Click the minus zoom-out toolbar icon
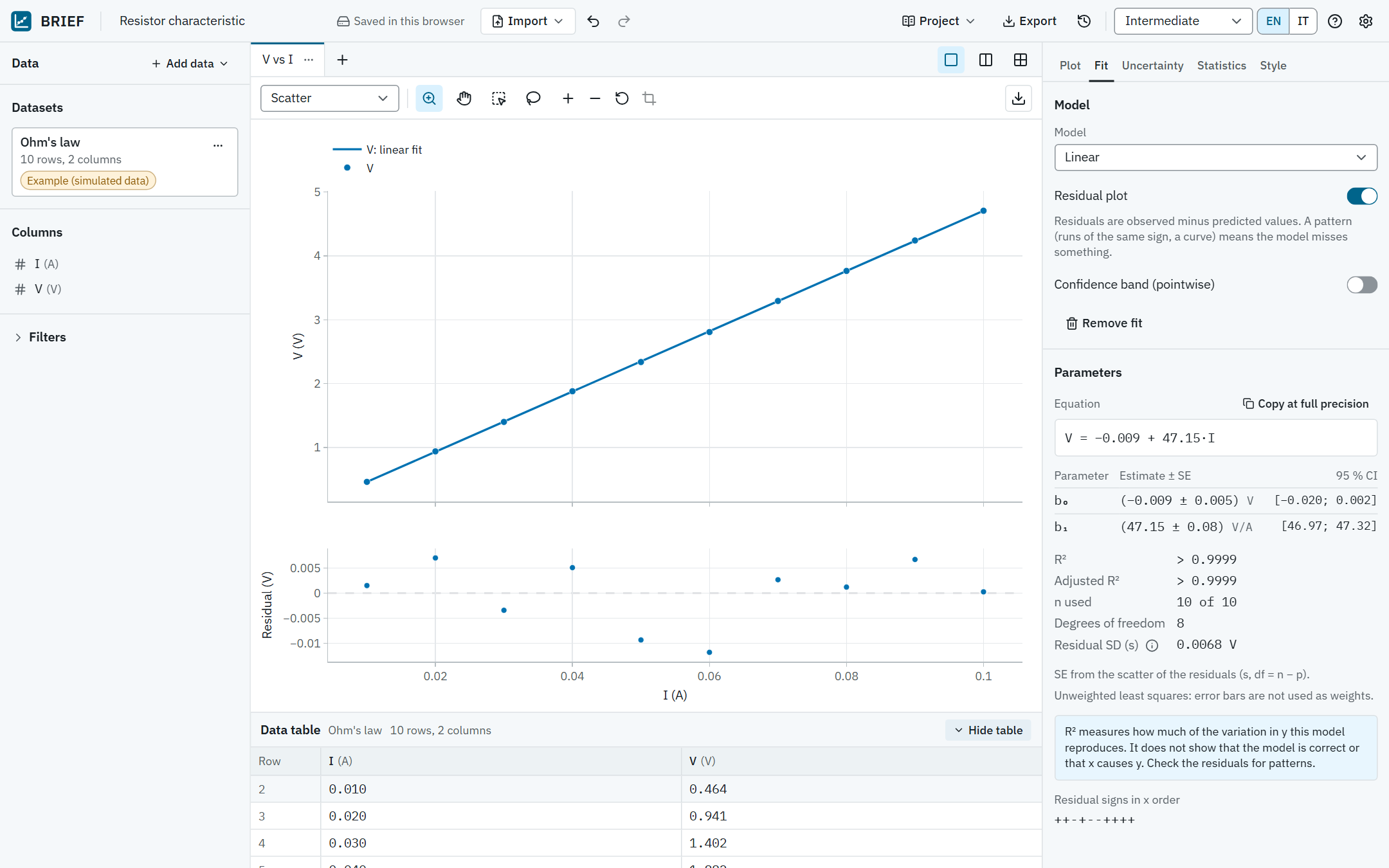Image resolution: width=1389 pixels, height=868 pixels. (x=595, y=98)
